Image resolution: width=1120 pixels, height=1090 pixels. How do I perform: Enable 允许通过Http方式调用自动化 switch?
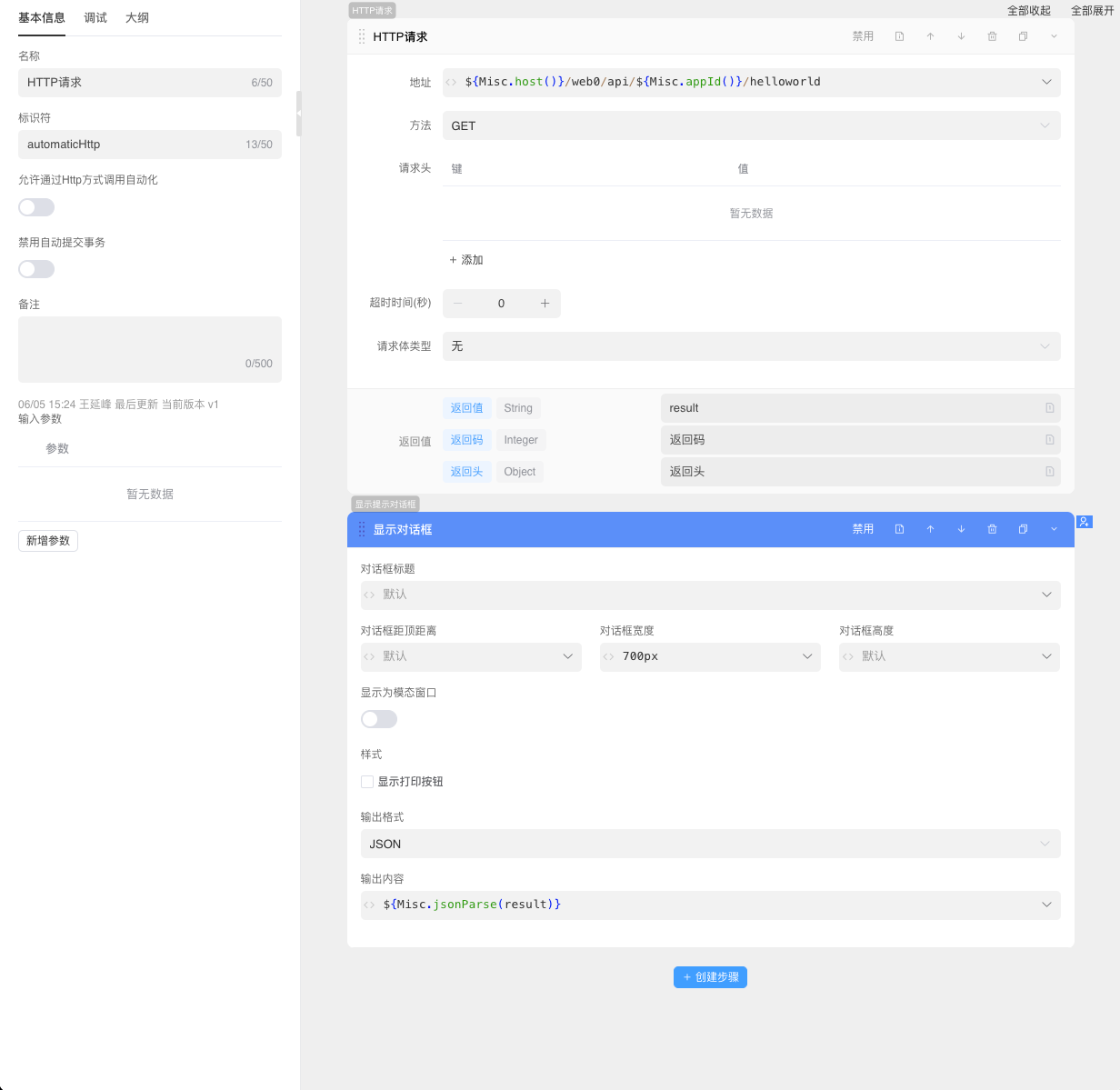point(36,207)
